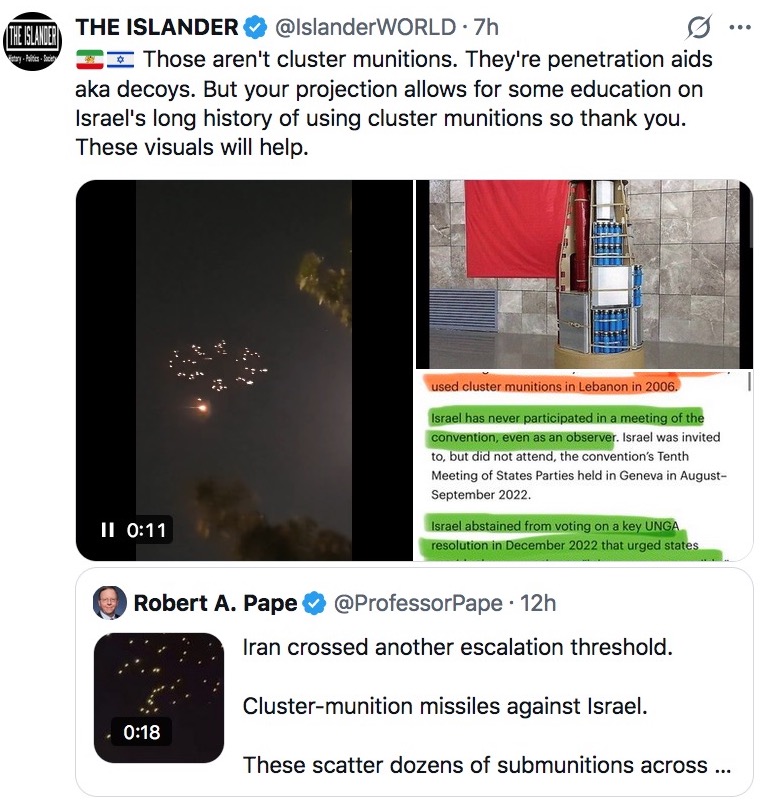Screen dimensions: 772x800
Task: Open the missile warhead model photo
Action: click(584, 274)
